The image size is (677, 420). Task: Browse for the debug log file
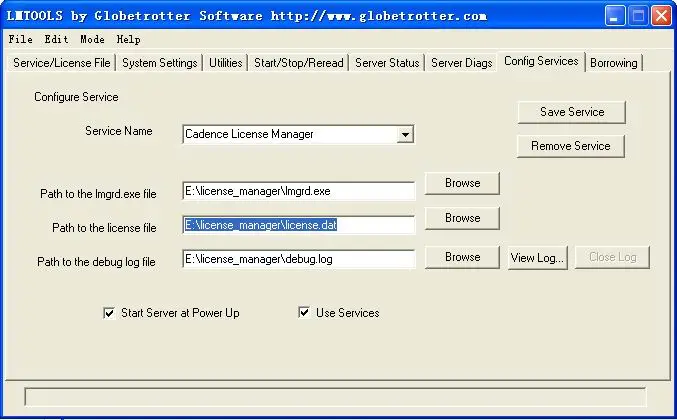(x=462, y=257)
